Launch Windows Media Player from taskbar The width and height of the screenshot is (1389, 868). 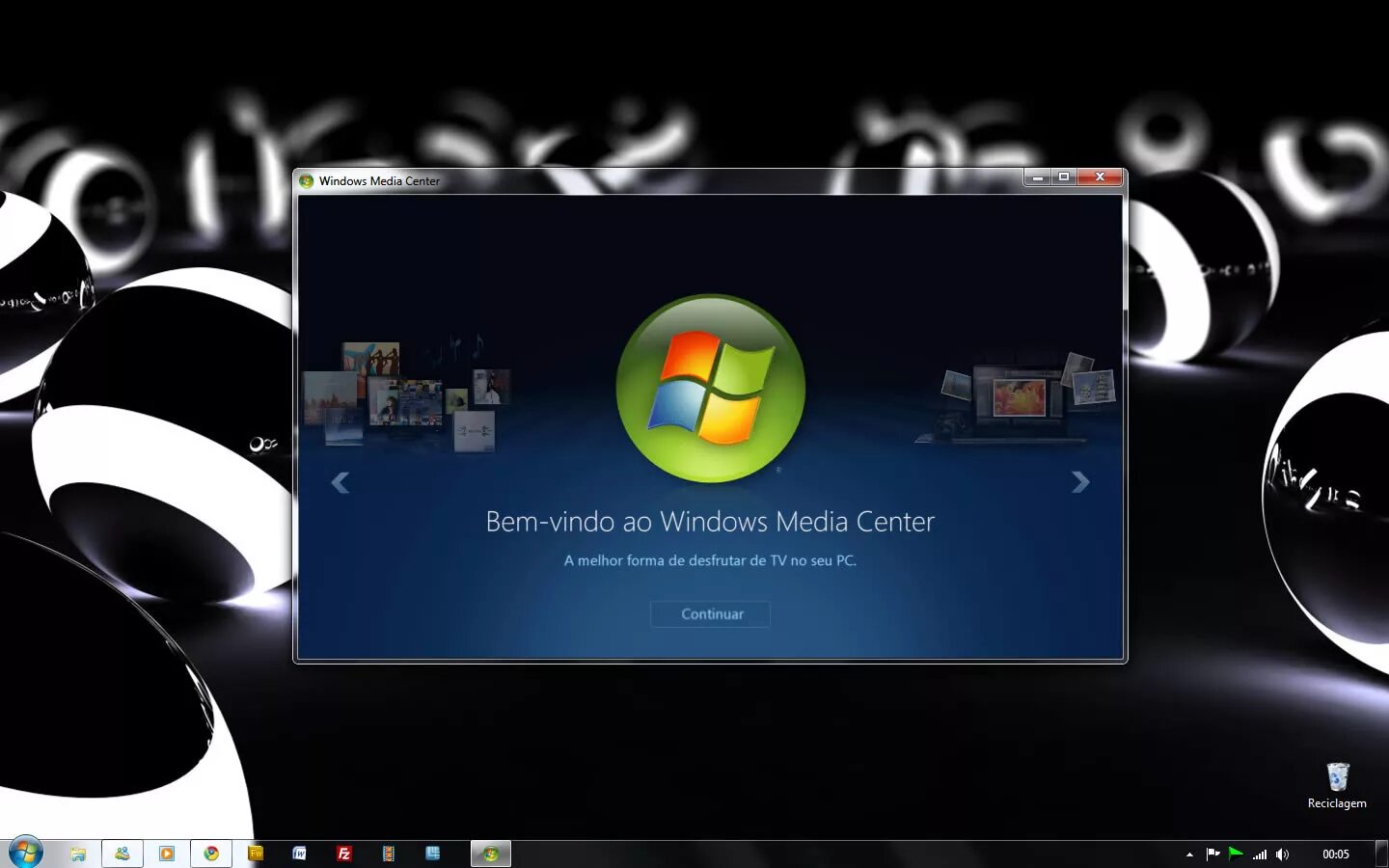click(x=167, y=854)
